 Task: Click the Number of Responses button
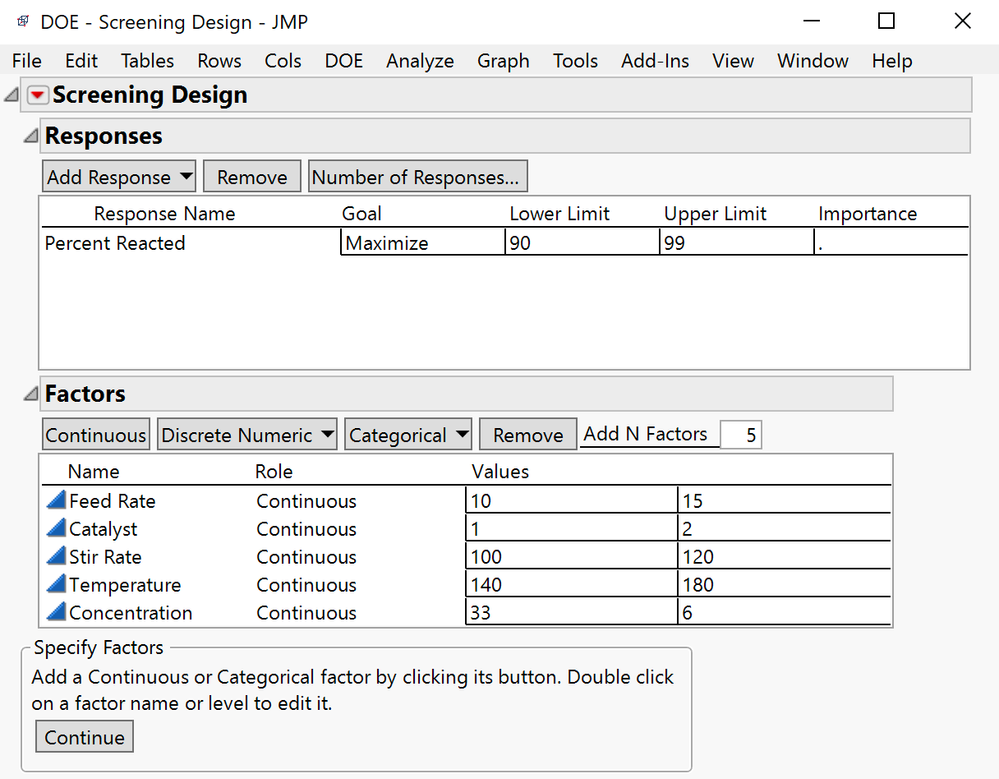(418, 176)
